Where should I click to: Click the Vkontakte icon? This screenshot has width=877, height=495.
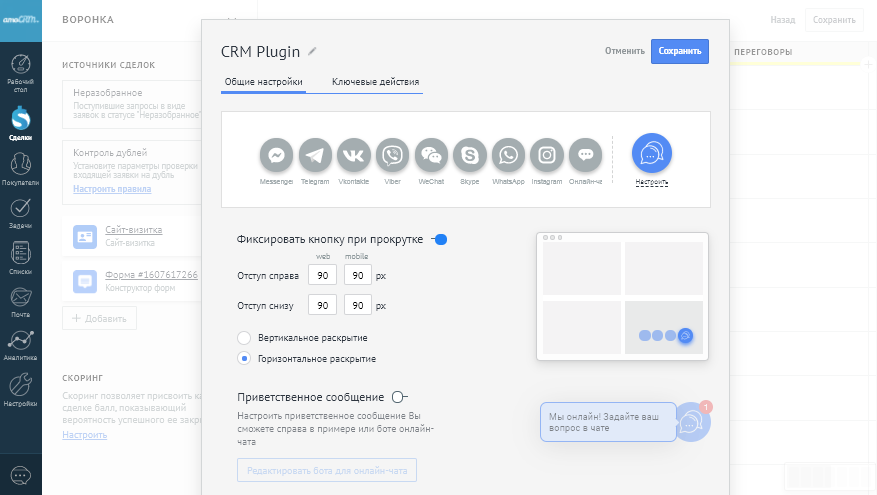click(x=353, y=155)
